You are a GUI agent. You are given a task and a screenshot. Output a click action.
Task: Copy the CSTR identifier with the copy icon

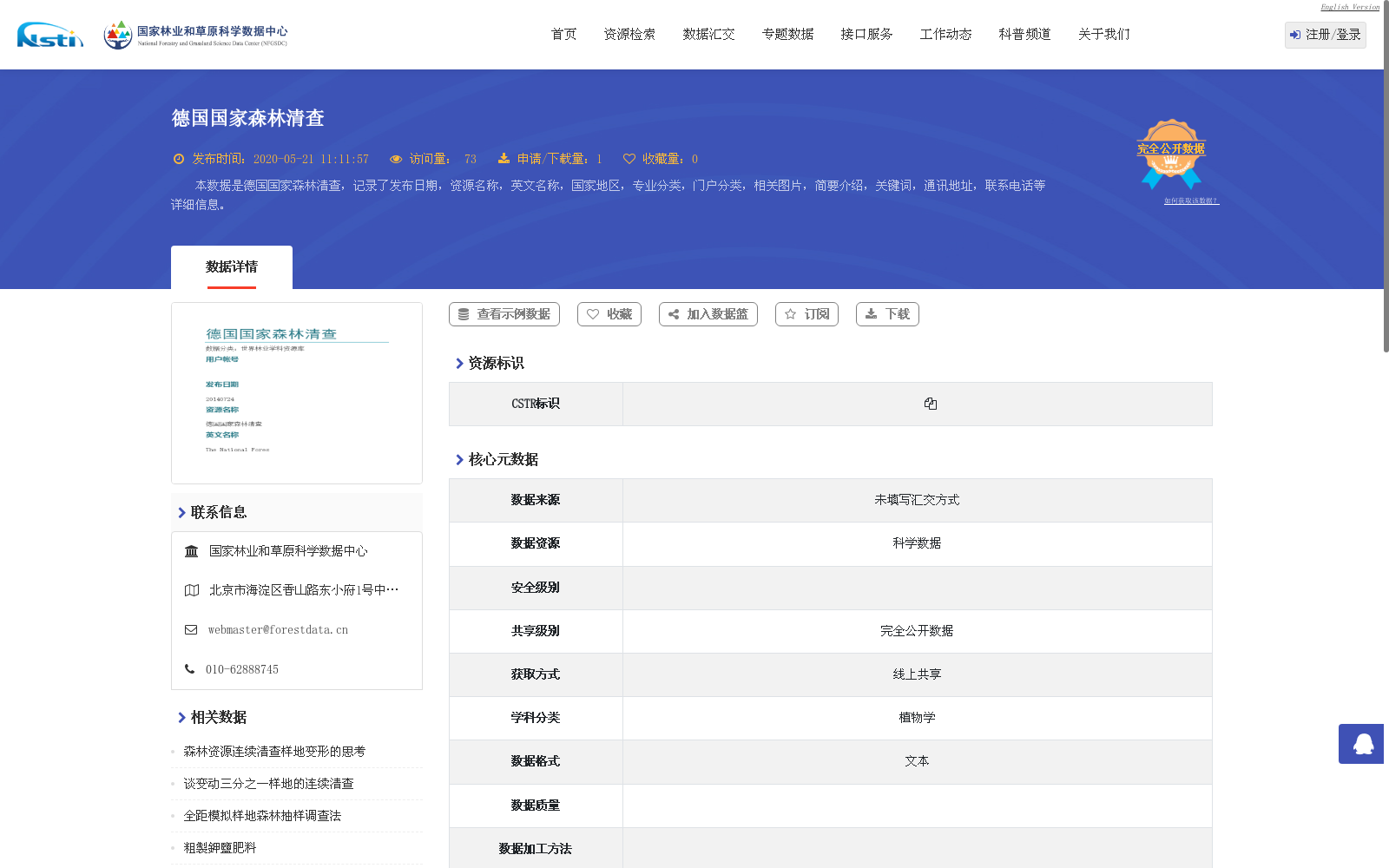point(931,404)
